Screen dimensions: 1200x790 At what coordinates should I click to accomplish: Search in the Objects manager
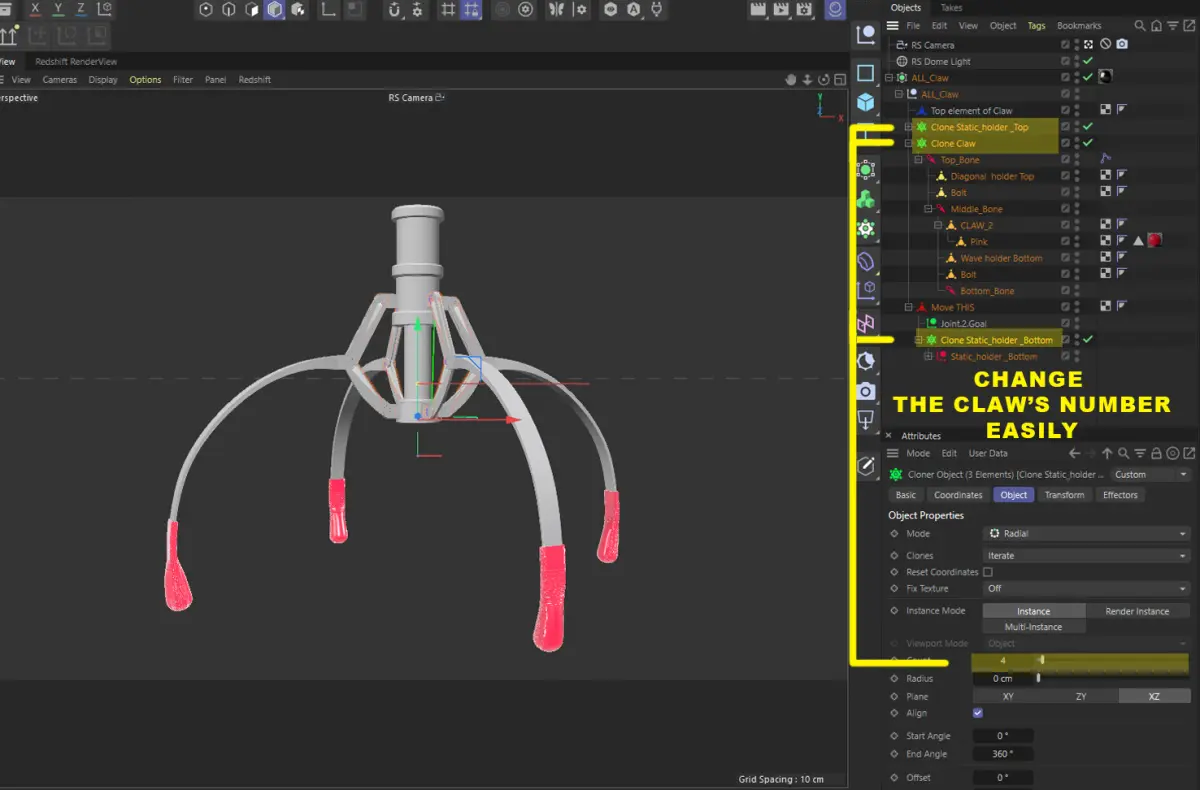click(1140, 26)
